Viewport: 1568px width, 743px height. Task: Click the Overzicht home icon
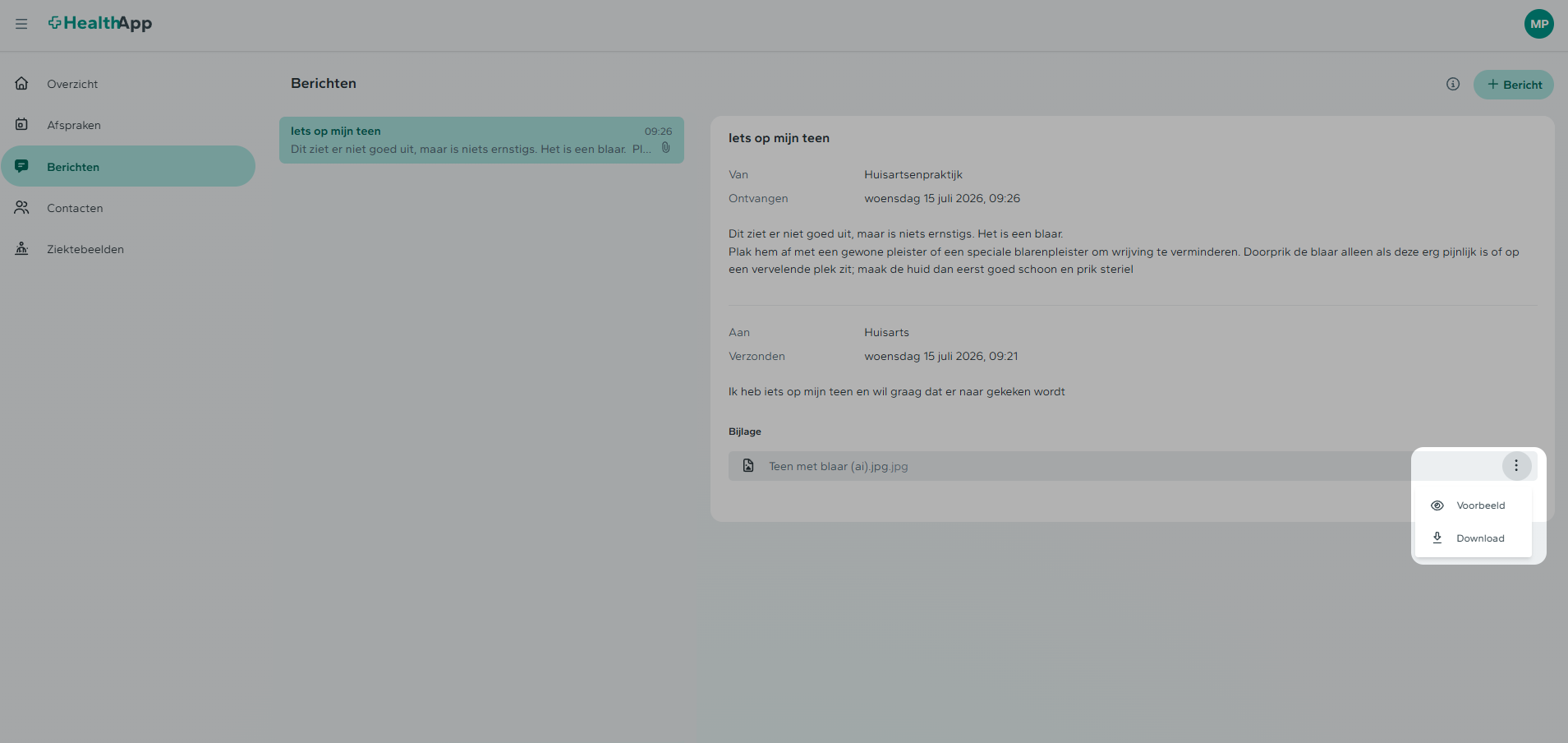pos(22,83)
